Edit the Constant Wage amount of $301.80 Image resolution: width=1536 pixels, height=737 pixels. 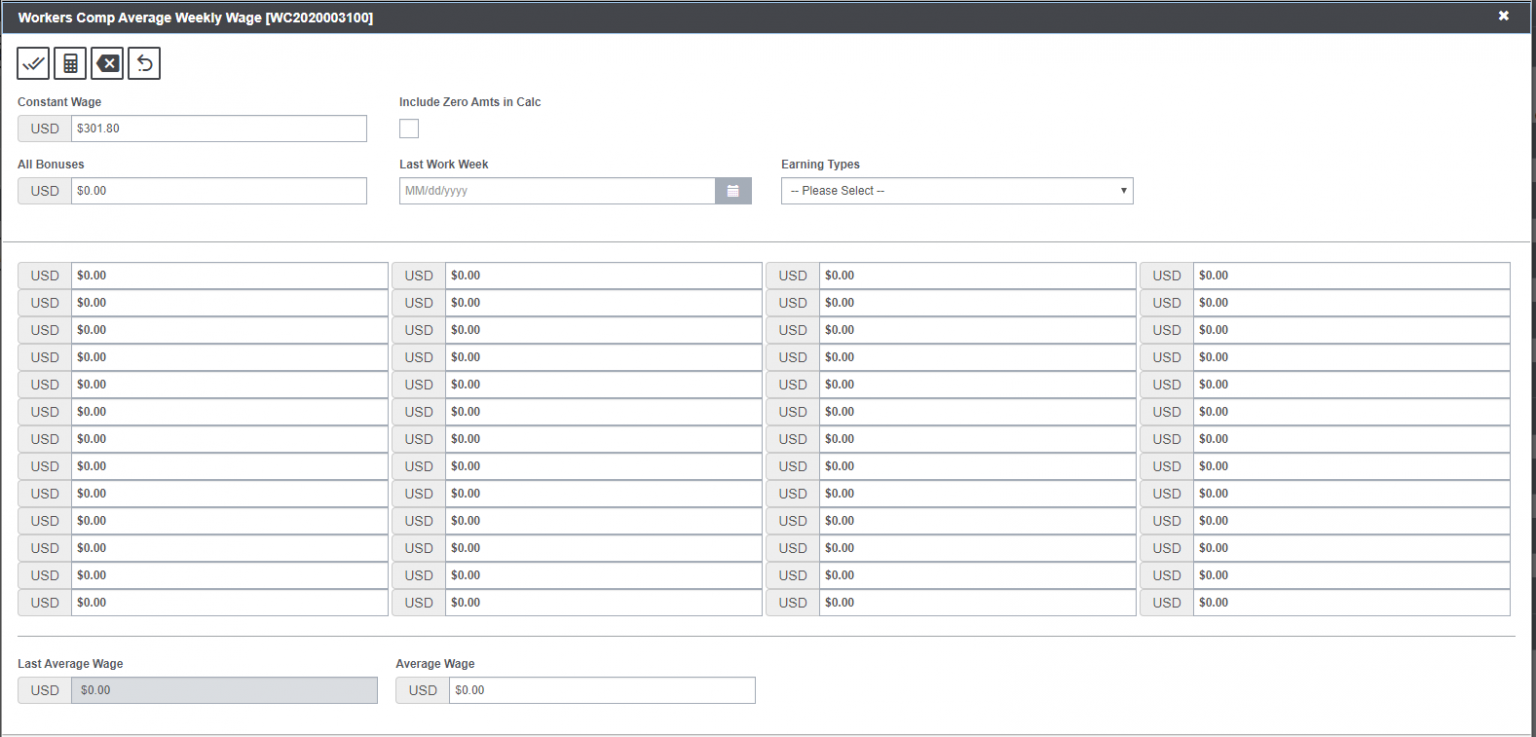coord(218,128)
